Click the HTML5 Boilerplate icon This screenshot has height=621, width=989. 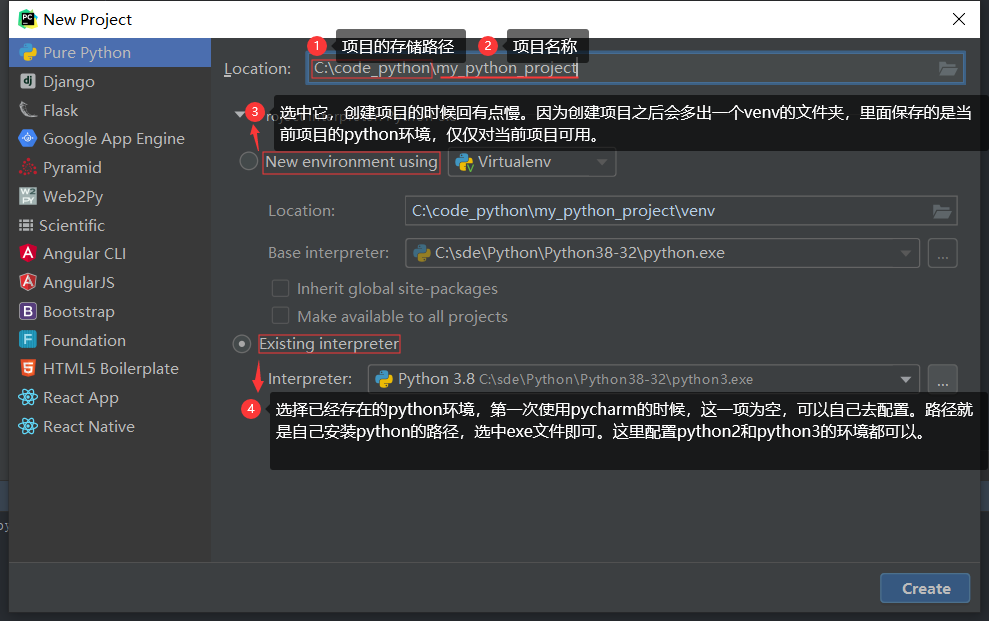(x=28, y=368)
